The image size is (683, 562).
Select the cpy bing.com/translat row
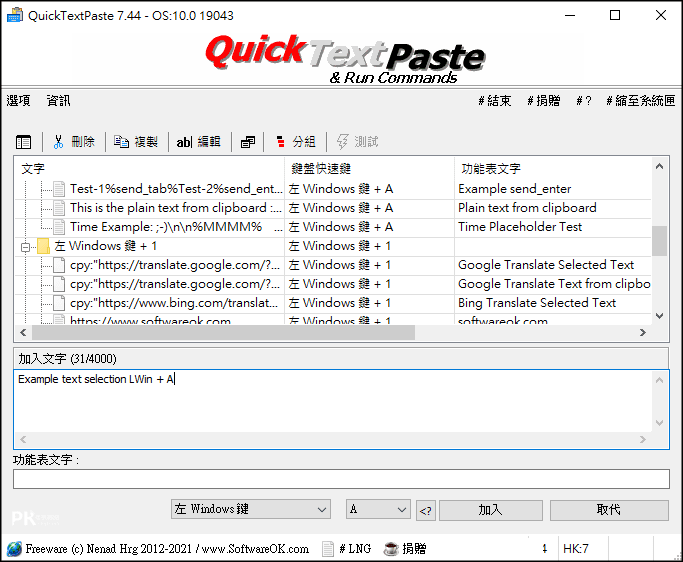(x=333, y=303)
